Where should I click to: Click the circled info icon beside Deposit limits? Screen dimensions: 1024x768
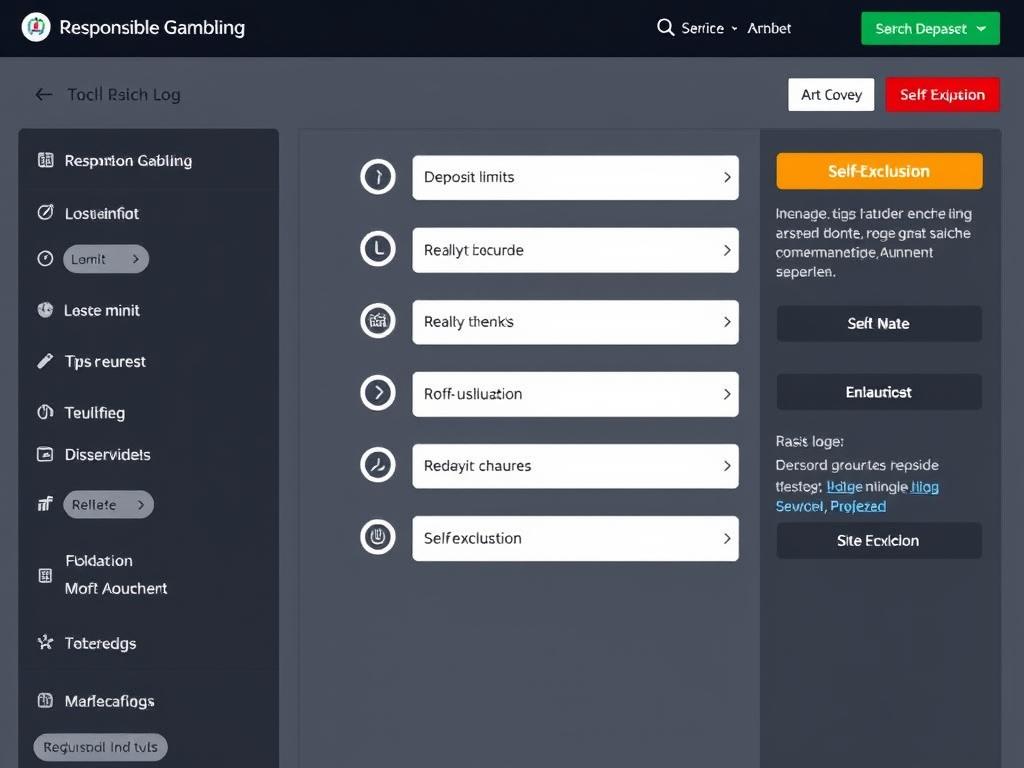pyautogui.click(x=377, y=177)
